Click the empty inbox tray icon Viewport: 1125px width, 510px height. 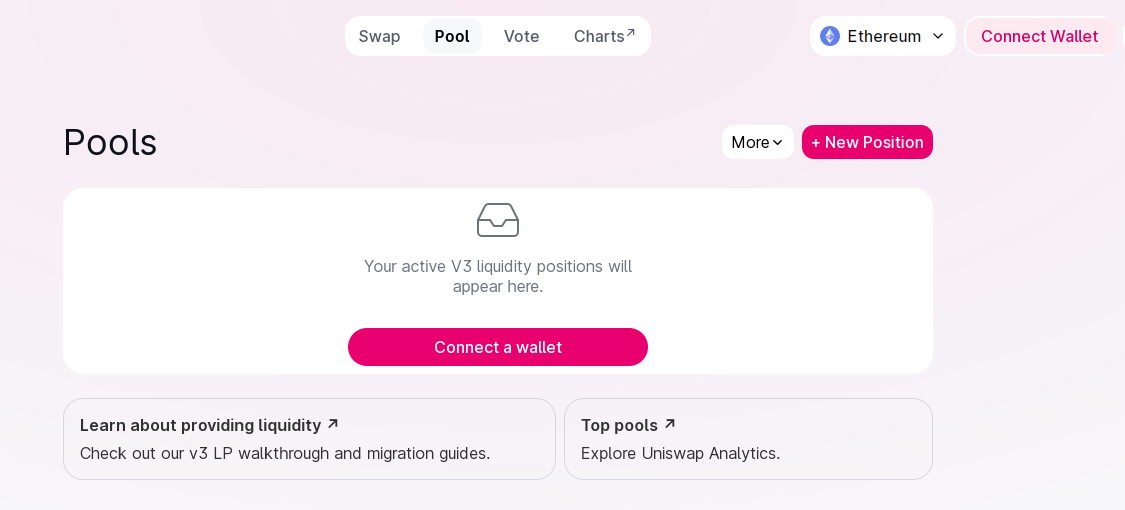pyautogui.click(x=498, y=220)
